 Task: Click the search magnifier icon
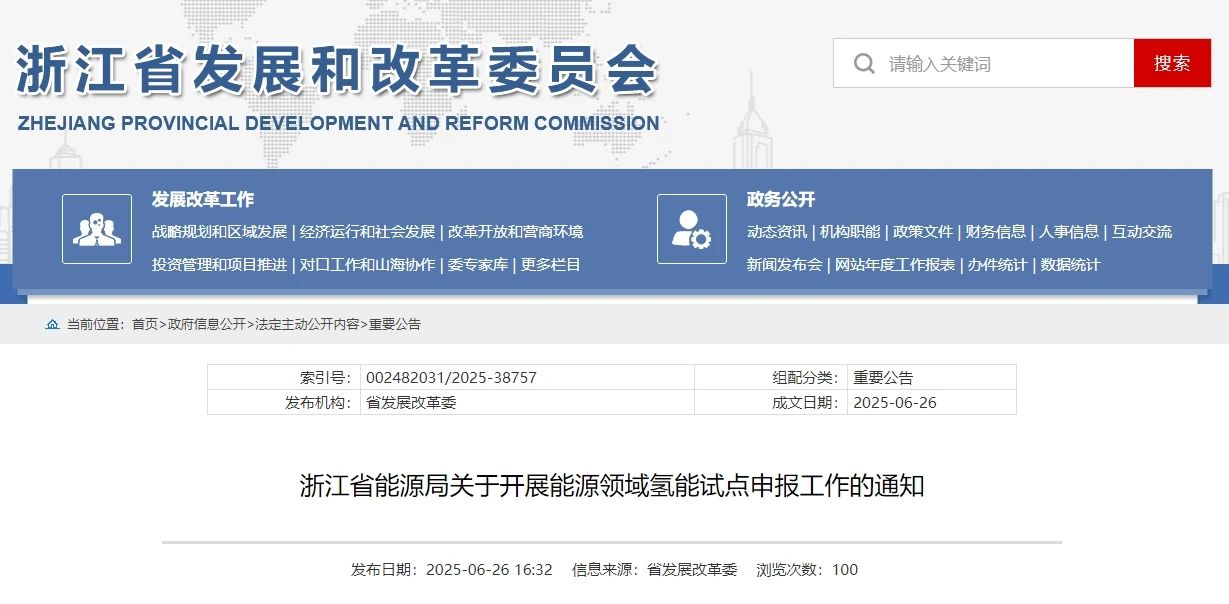[862, 62]
